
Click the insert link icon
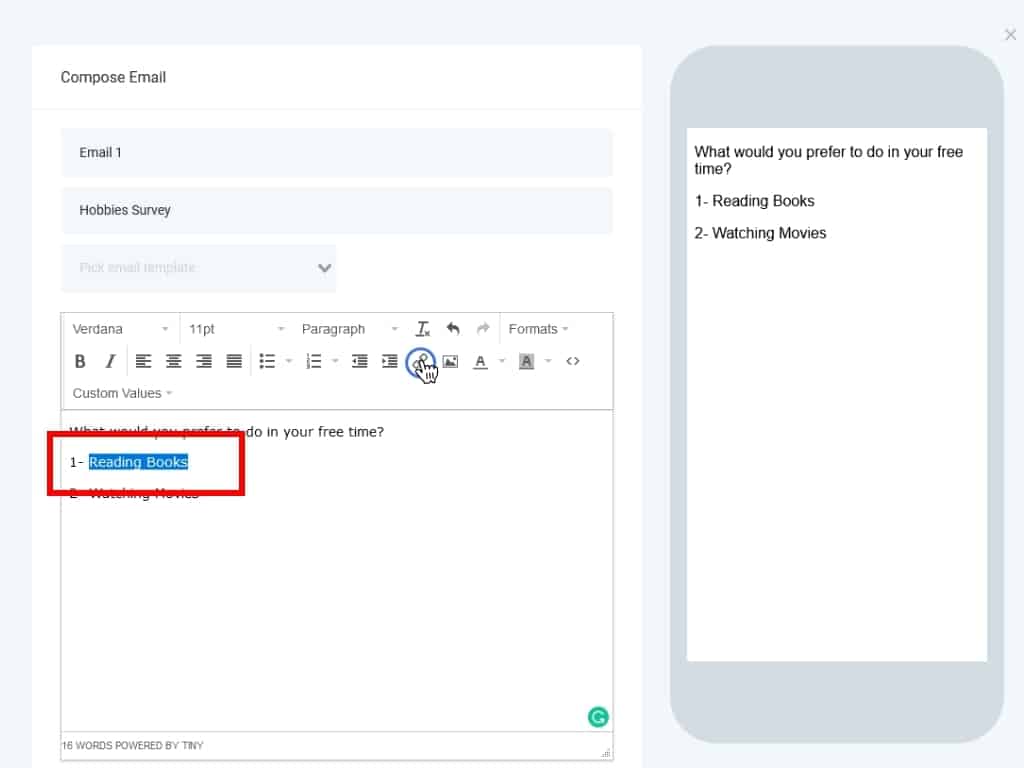pyautogui.click(x=421, y=362)
